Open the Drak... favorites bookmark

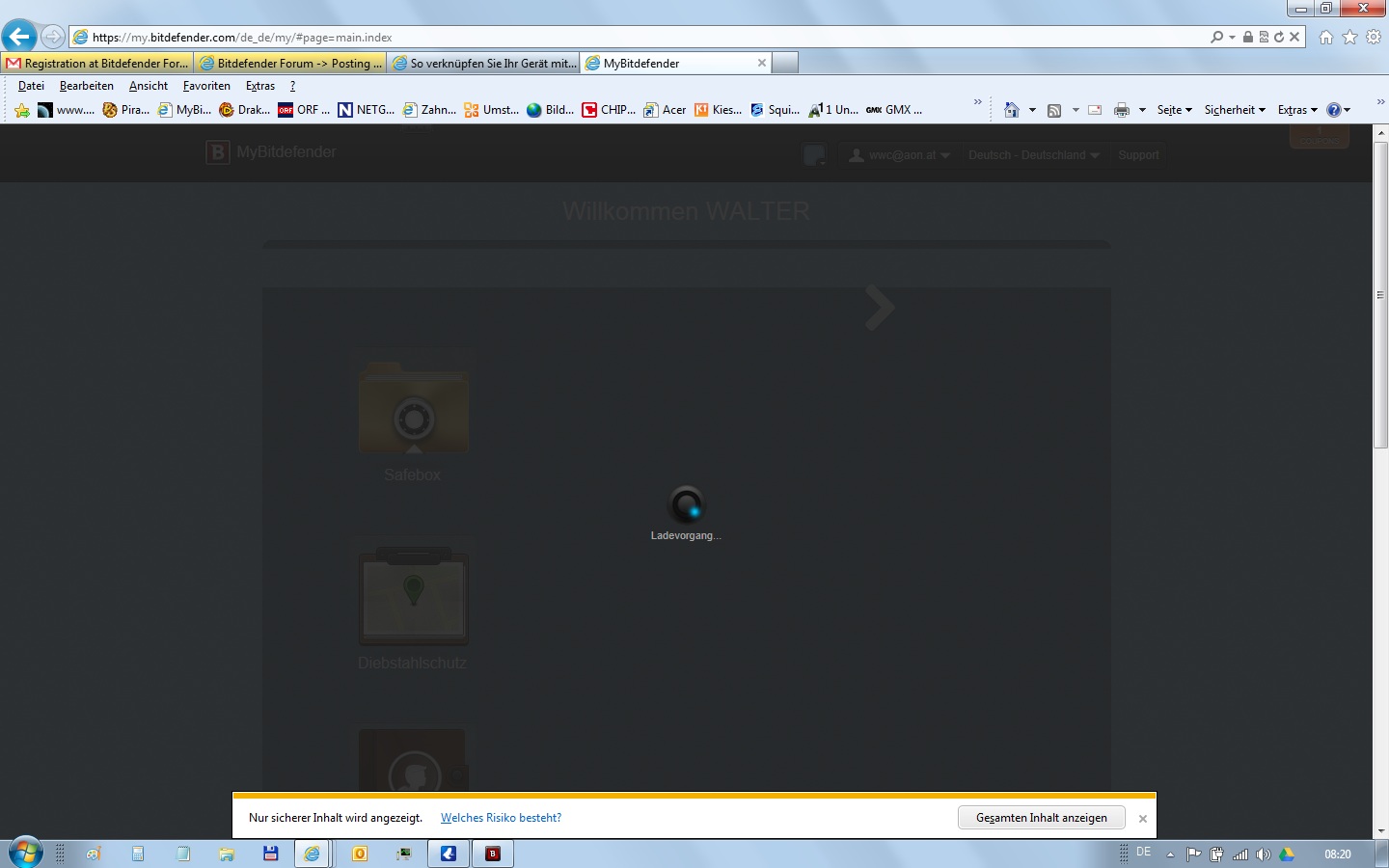245,110
